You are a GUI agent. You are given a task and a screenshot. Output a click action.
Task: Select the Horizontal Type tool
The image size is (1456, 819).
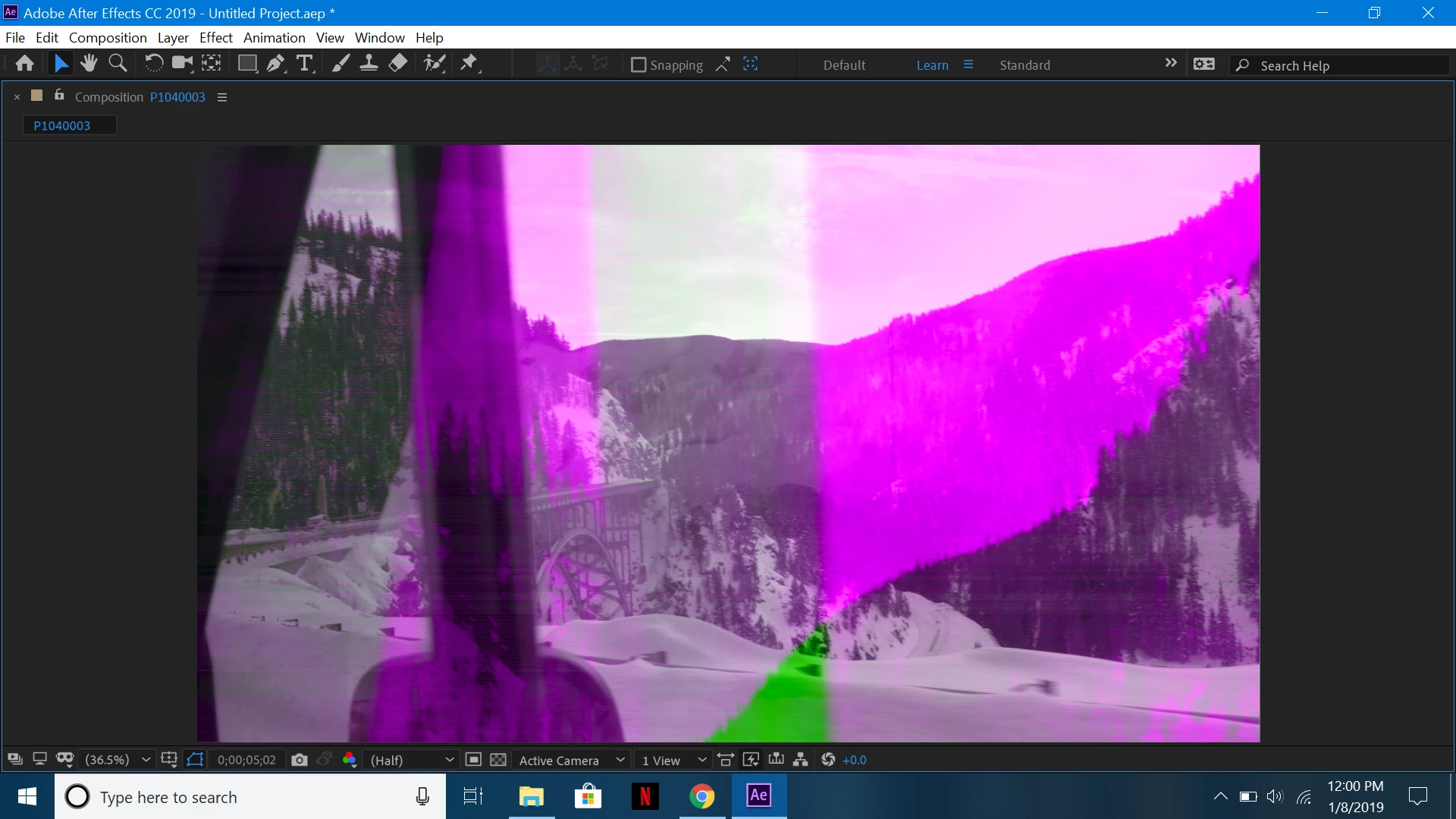(305, 64)
